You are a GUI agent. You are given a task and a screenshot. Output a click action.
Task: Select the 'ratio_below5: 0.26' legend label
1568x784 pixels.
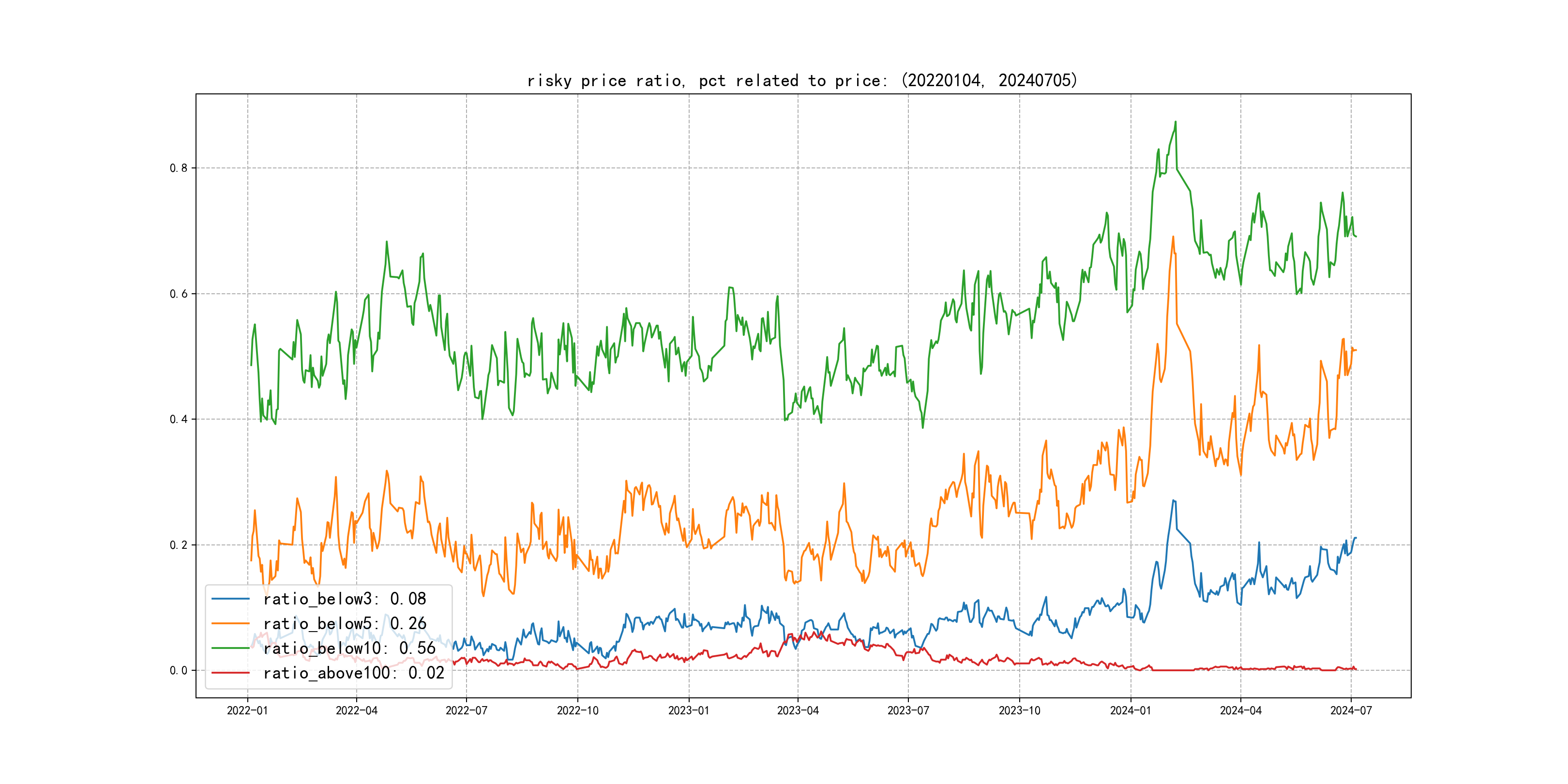pos(345,623)
